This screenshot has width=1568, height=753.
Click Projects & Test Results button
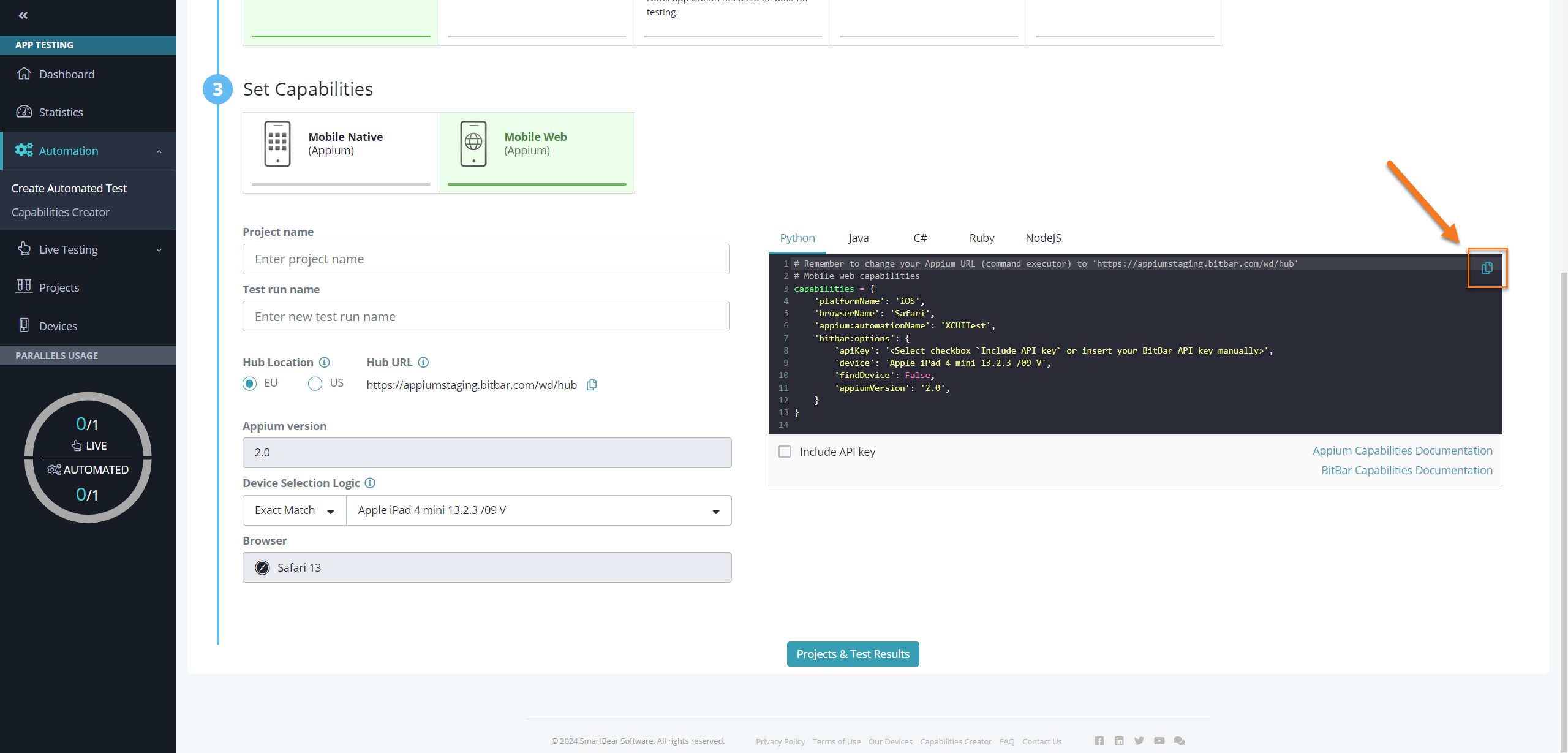(853, 654)
